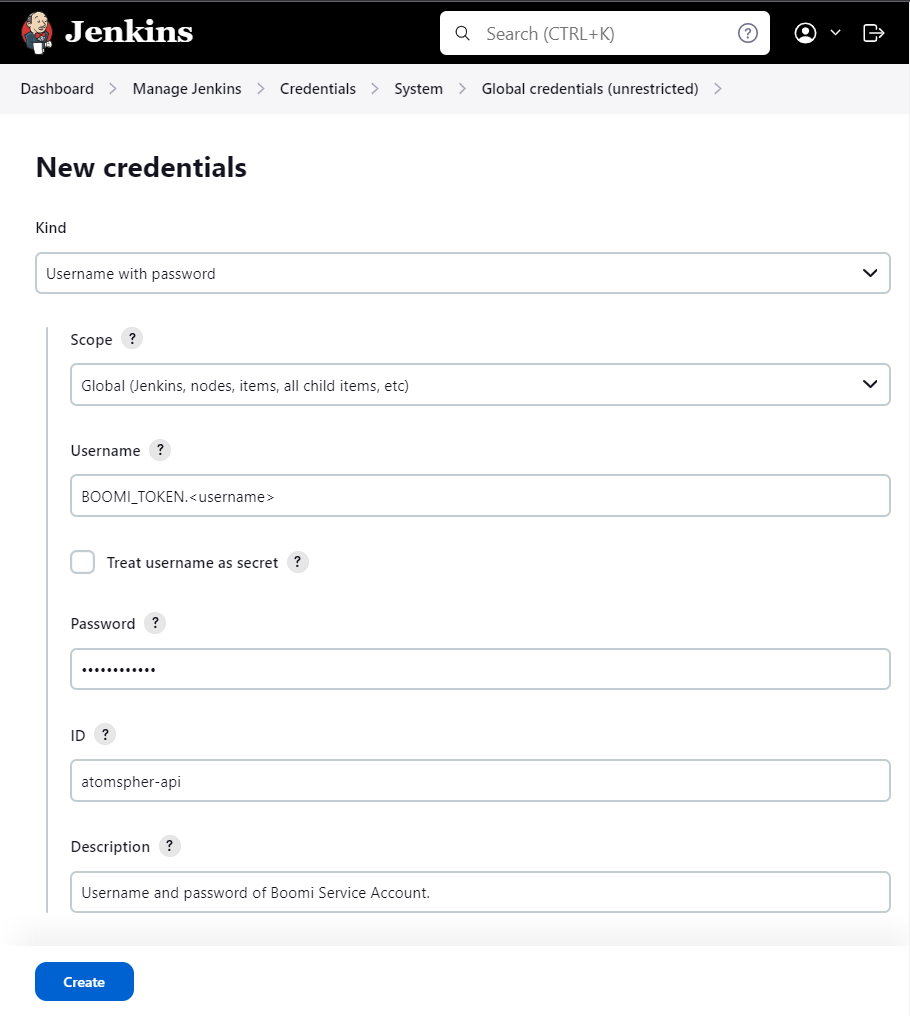Focus the Search (CTRL+K) box

point(605,33)
